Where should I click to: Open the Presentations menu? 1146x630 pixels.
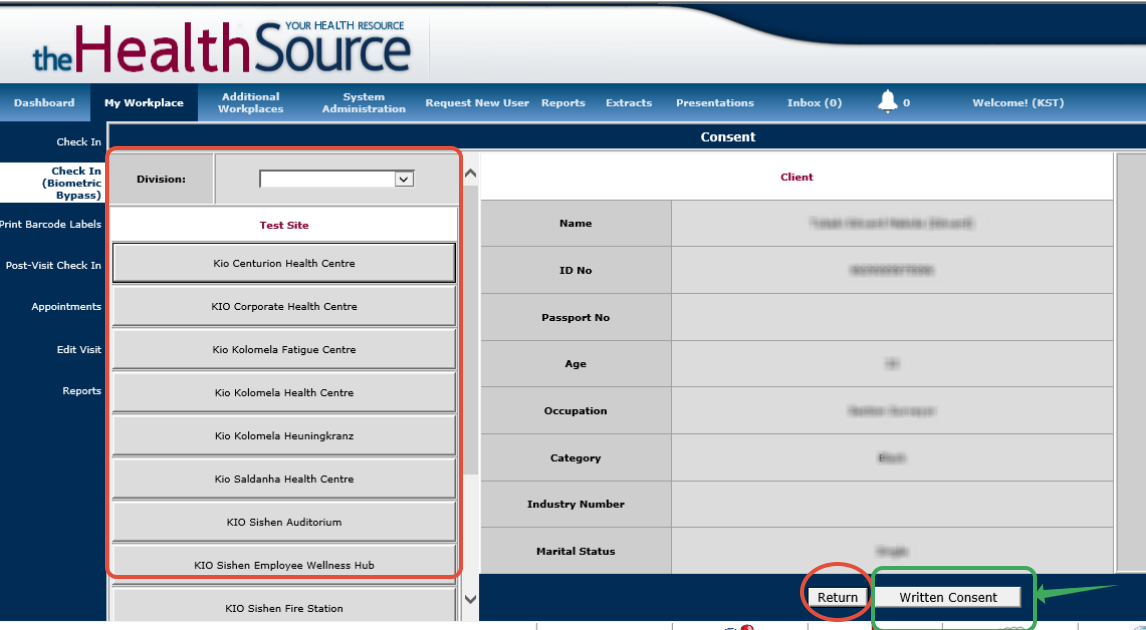(x=715, y=103)
